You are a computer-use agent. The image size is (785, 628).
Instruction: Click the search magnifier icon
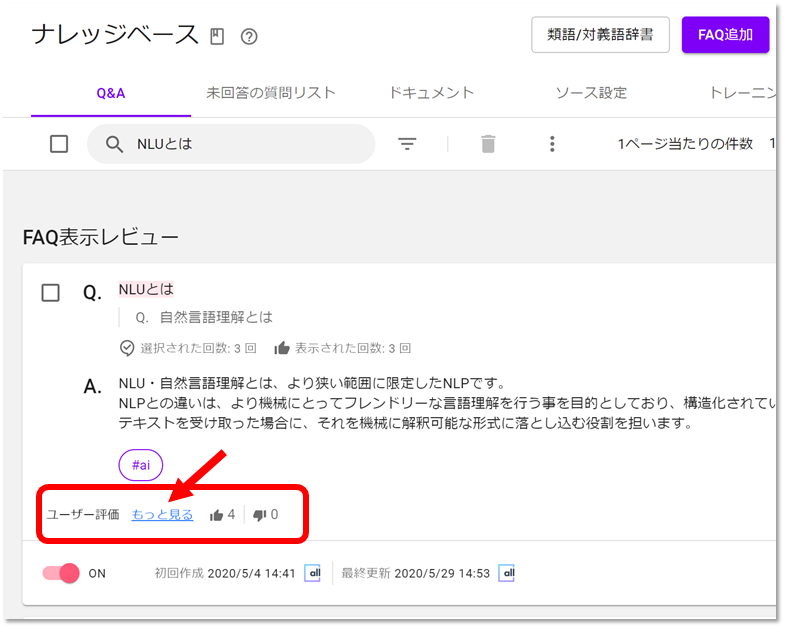pyautogui.click(x=114, y=144)
